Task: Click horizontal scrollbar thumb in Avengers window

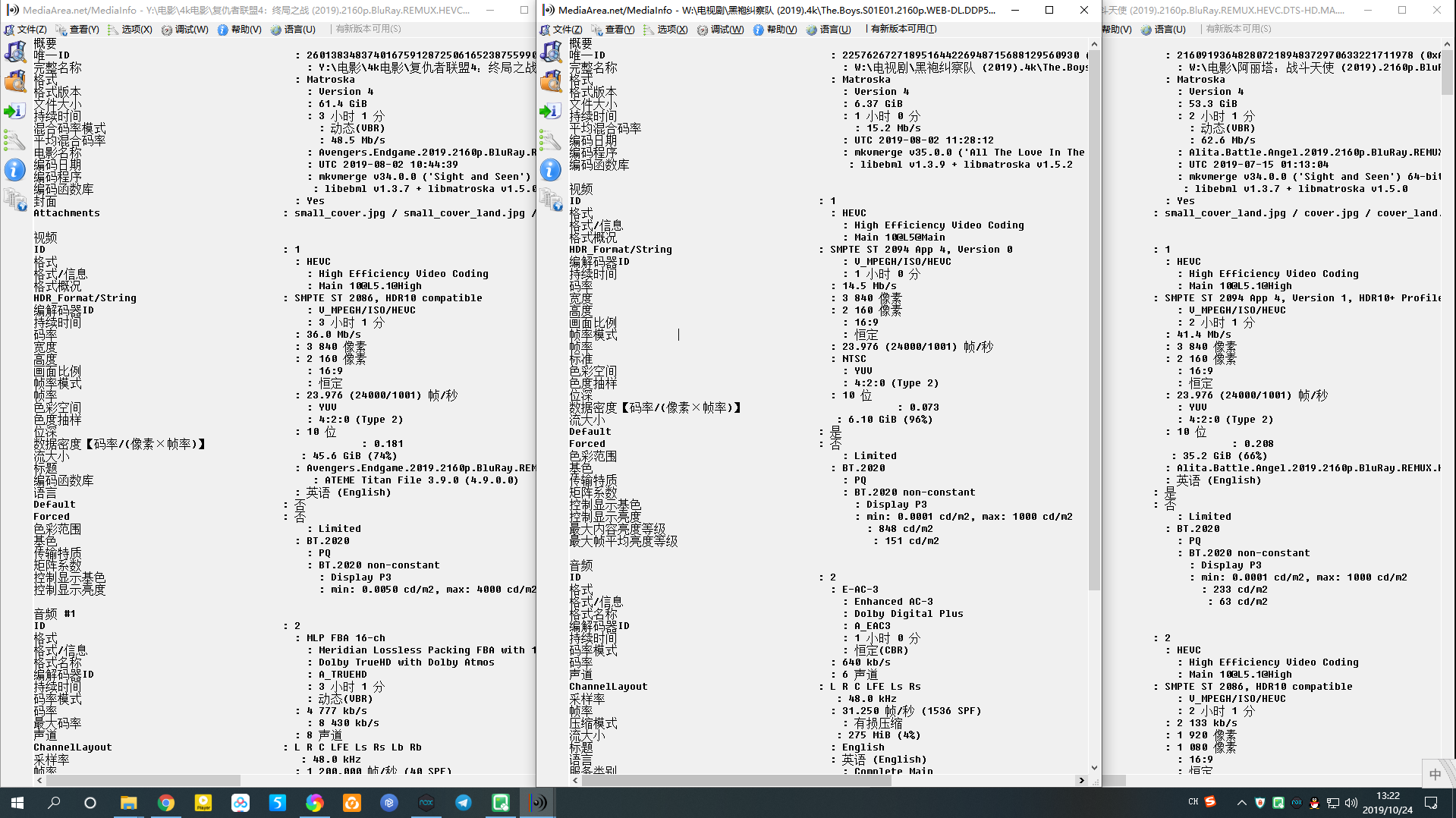Action: [143, 780]
